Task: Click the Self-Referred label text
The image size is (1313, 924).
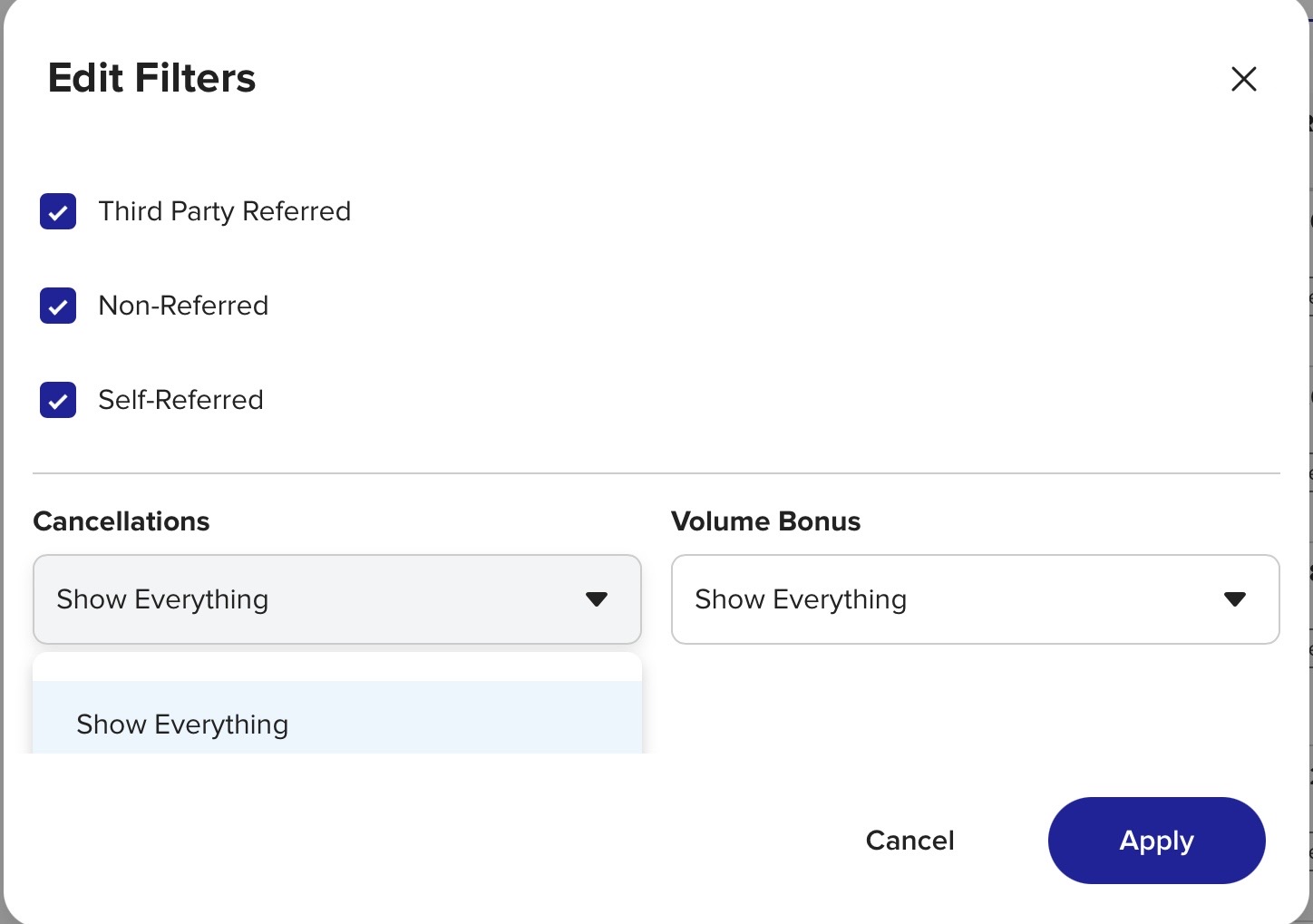Action: click(x=180, y=400)
